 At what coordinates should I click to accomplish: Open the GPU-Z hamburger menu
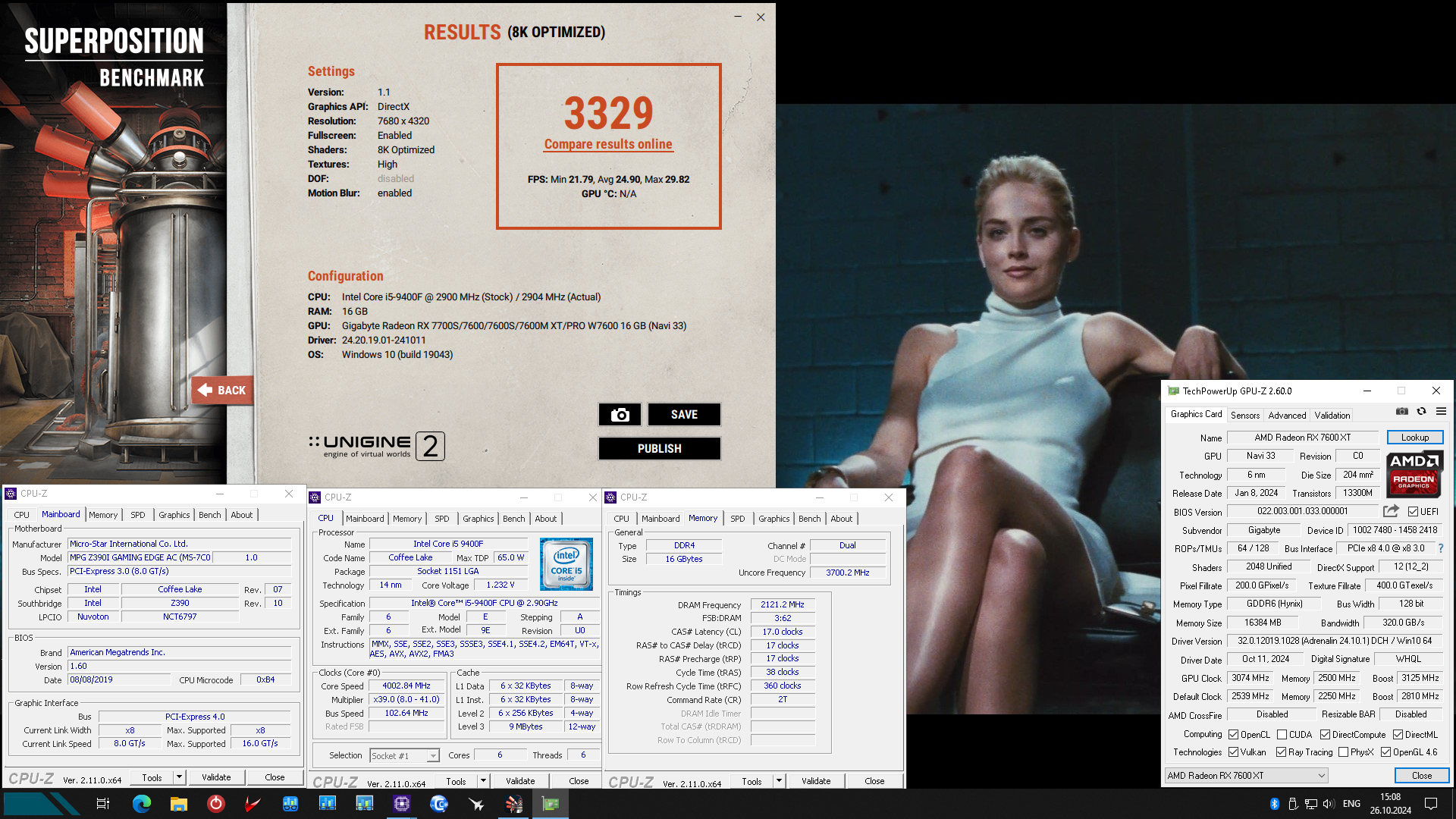(1441, 411)
